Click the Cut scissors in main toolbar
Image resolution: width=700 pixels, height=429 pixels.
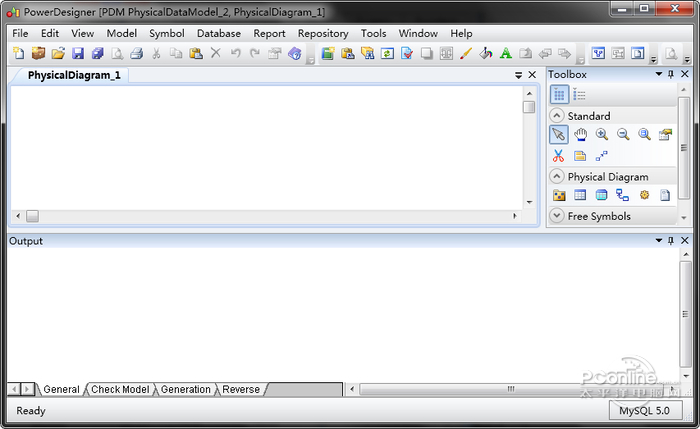click(156, 54)
